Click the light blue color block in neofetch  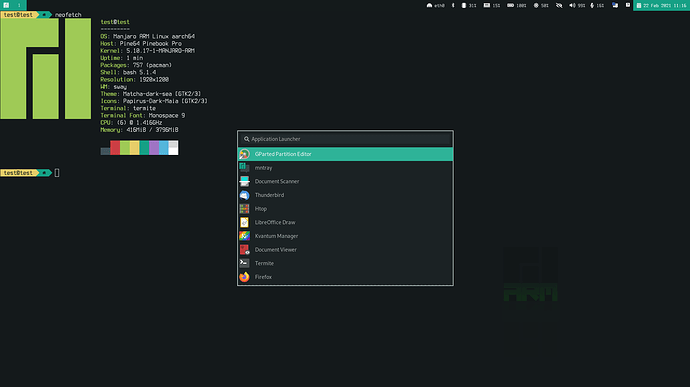[x=164, y=147]
